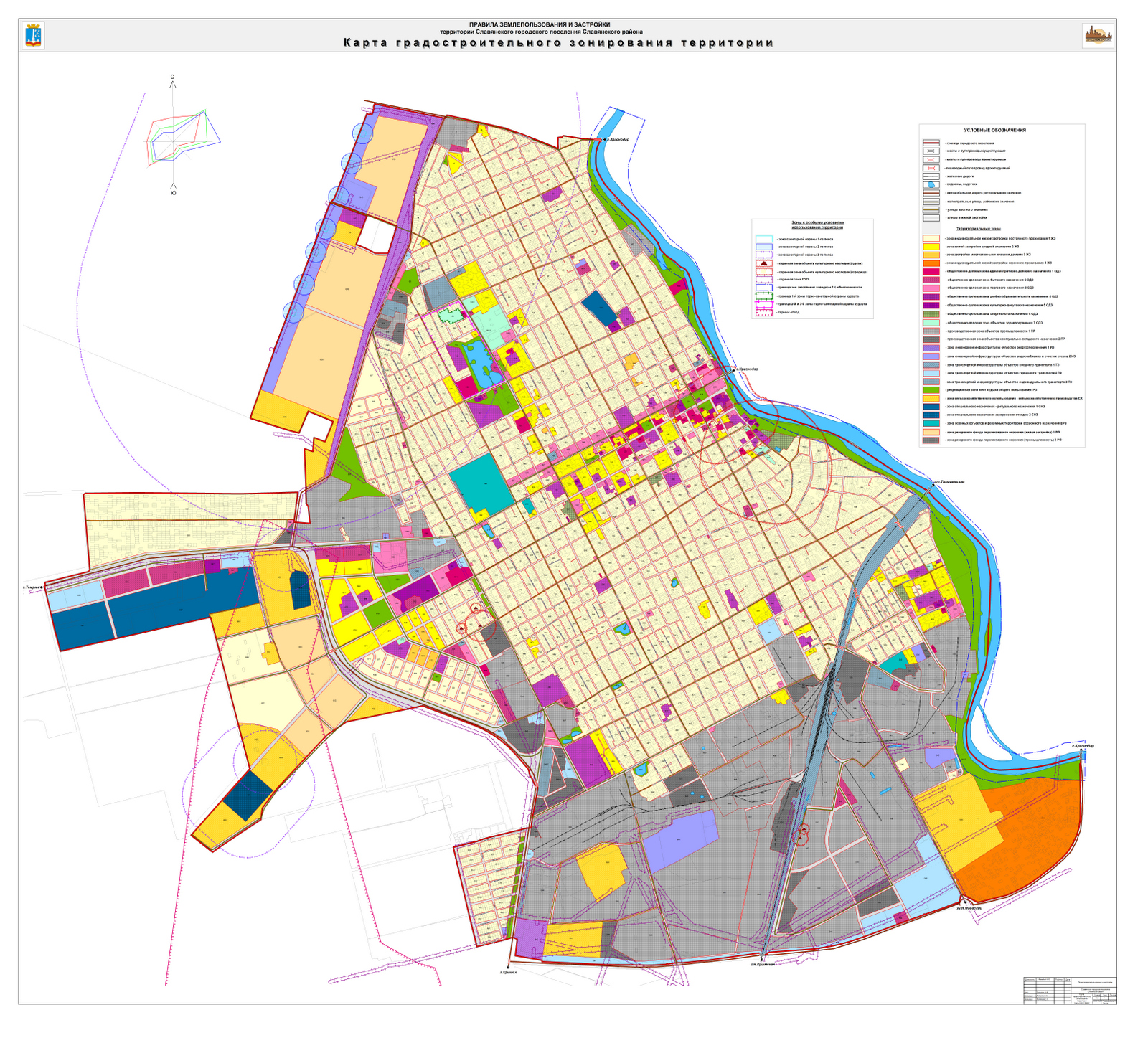
Task: Click the bright yellow 2 ЖЗ zone swatch
Action: pyautogui.click(x=931, y=247)
